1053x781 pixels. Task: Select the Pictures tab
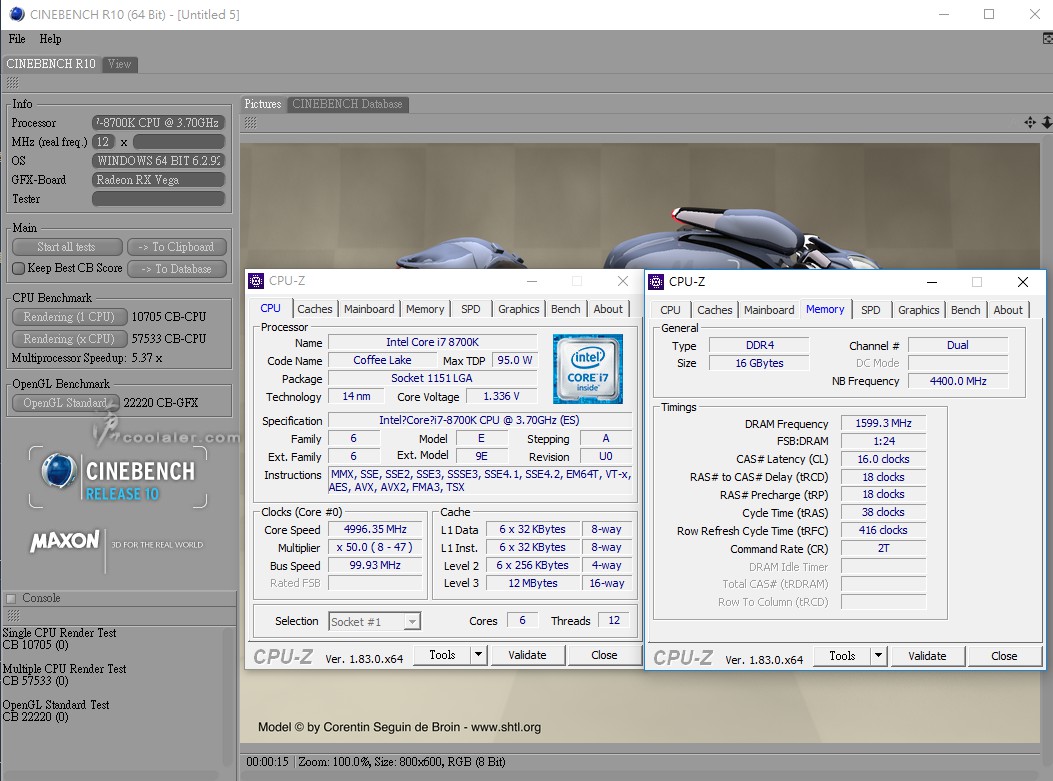263,104
